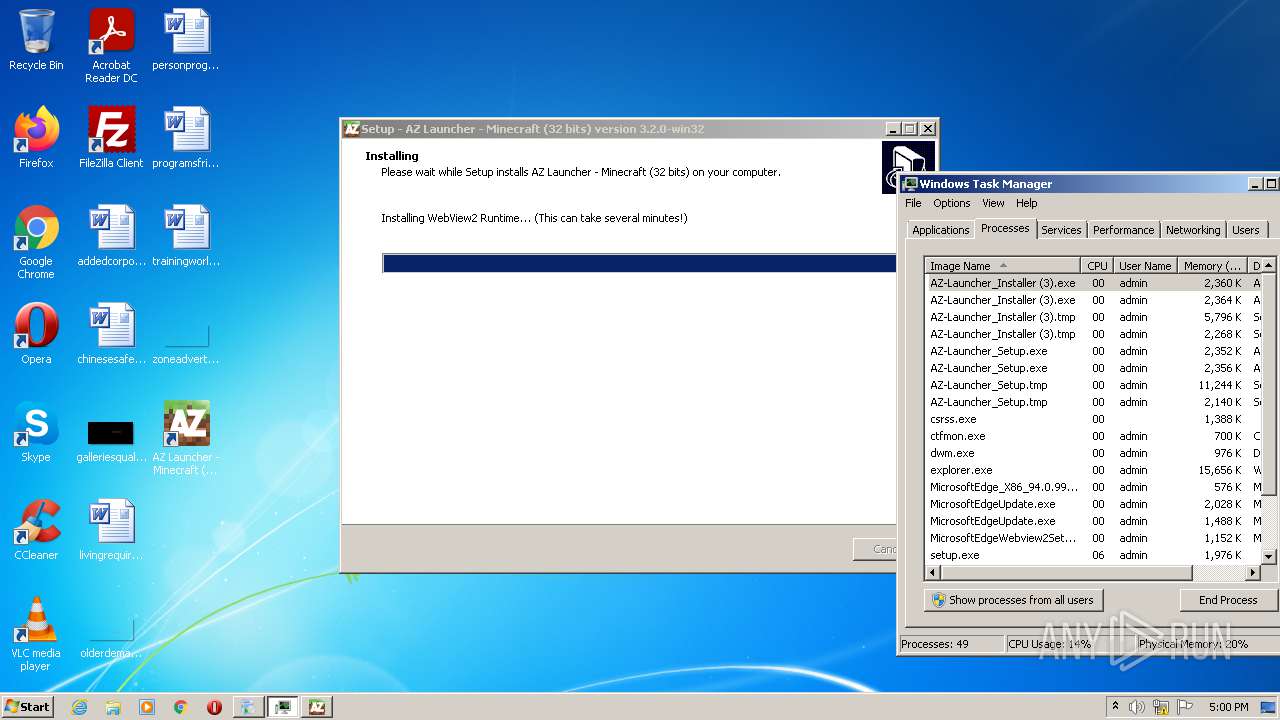Screen dimensions: 1280x720
Task: Click the volume speaker tray icon
Action: click(x=1137, y=707)
